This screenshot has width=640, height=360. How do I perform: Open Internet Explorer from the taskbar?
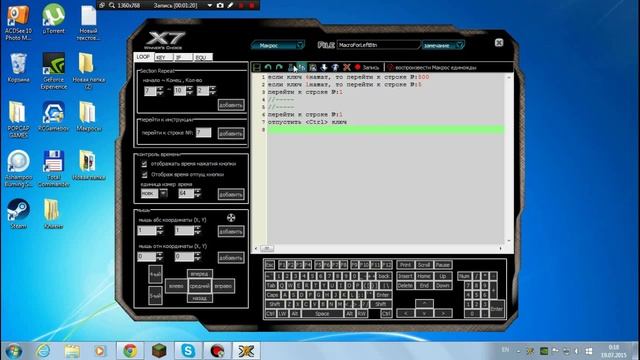pyautogui.click(x=43, y=351)
